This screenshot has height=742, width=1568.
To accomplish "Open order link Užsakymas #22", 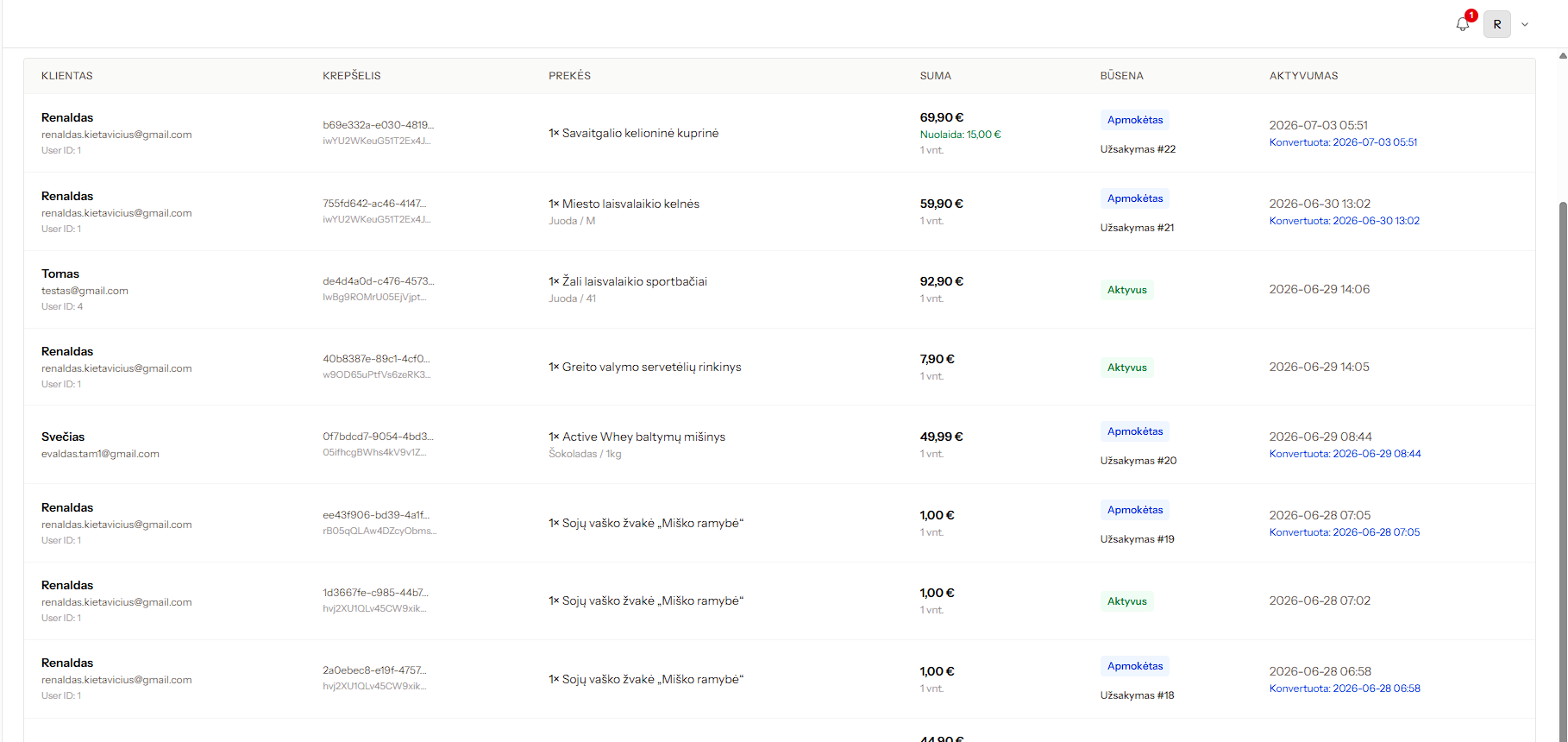I will (1138, 149).
